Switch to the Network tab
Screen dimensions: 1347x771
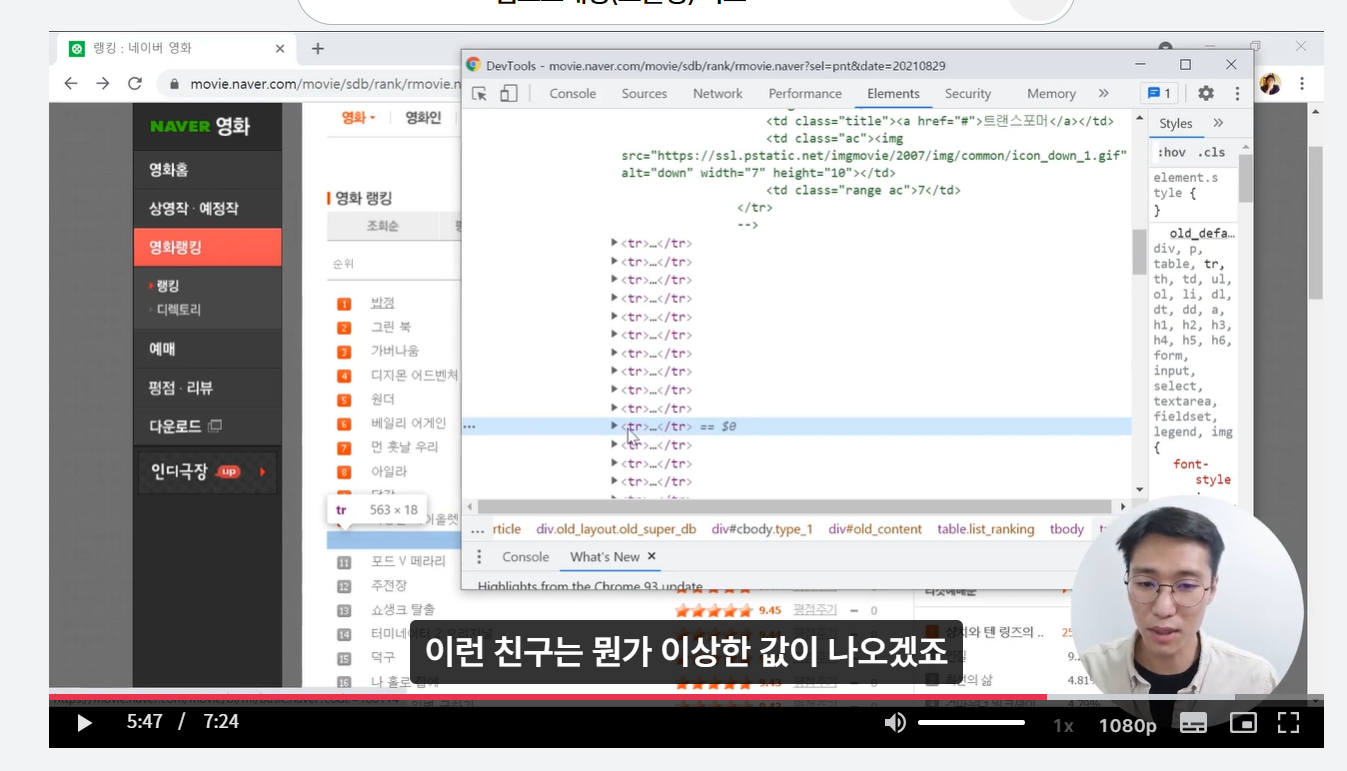(x=718, y=93)
